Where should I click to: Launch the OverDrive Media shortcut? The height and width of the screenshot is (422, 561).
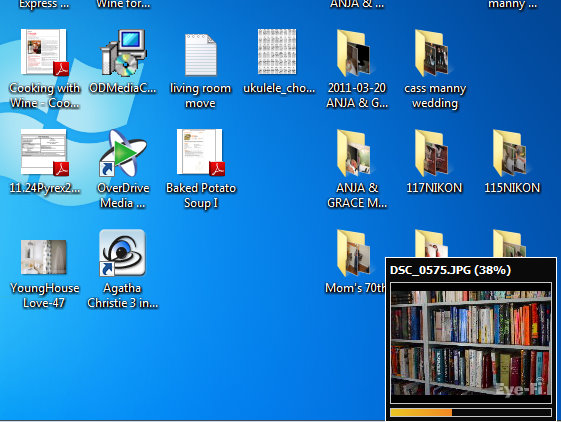pos(122,153)
